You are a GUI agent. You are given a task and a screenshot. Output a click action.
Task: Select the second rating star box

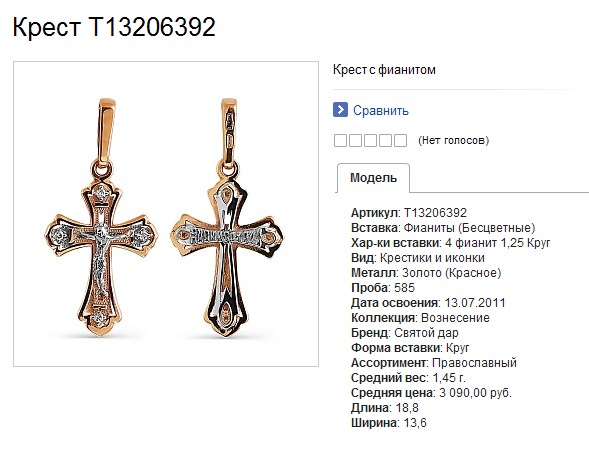(355, 140)
